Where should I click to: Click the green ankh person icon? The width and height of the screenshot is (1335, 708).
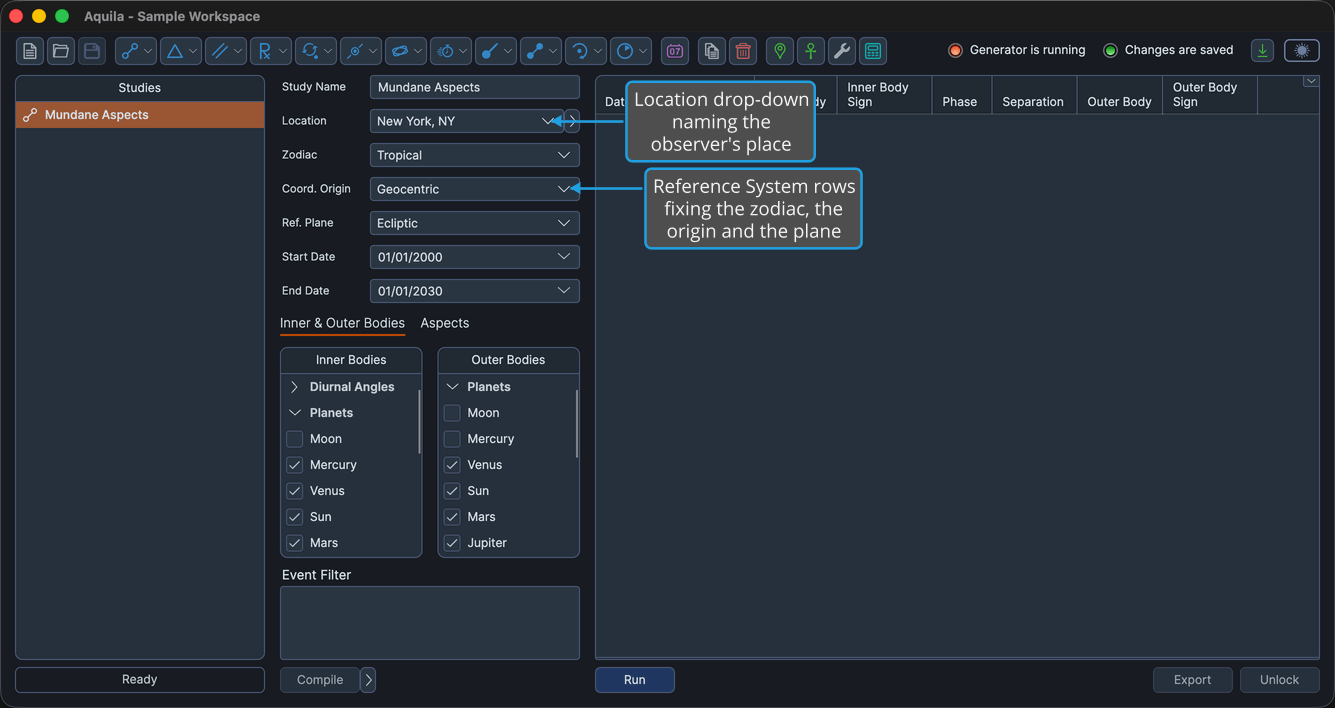(x=811, y=51)
